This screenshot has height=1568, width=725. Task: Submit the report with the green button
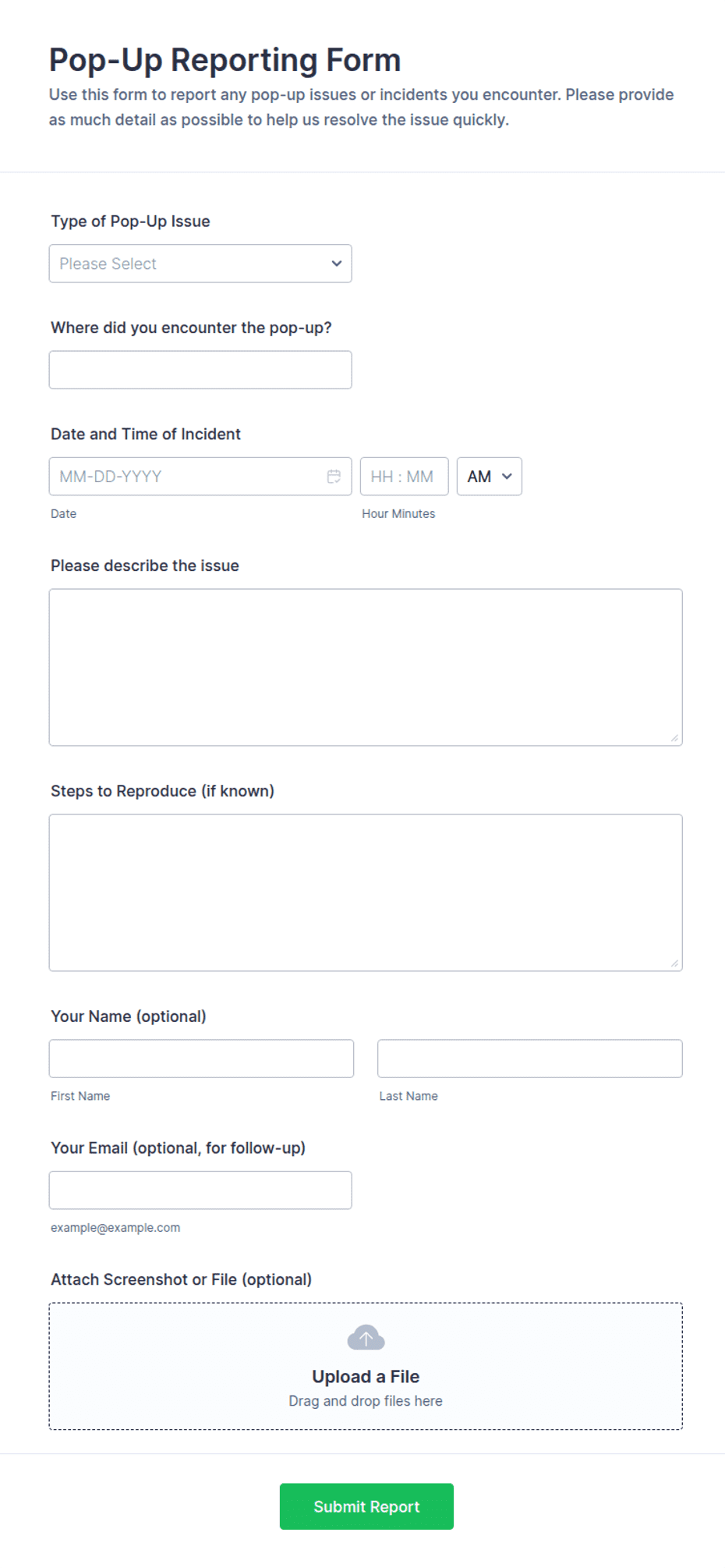click(x=366, y=1506)
